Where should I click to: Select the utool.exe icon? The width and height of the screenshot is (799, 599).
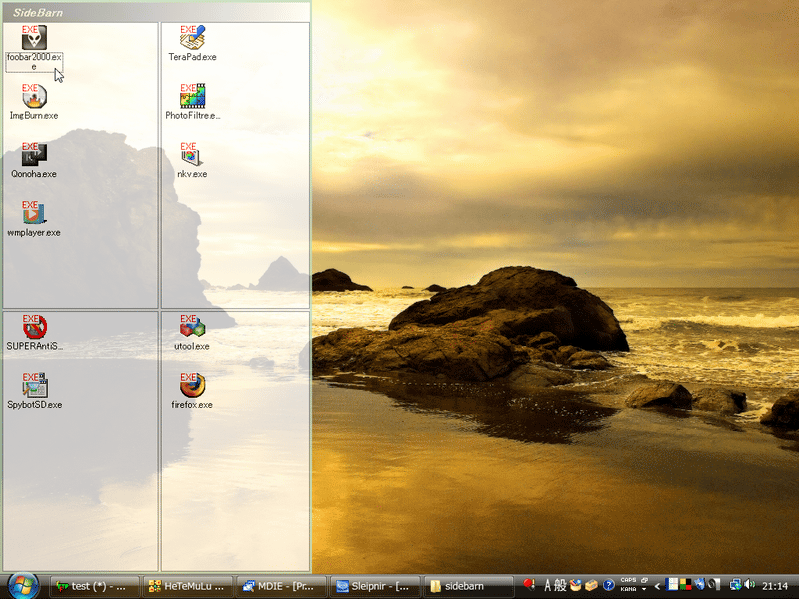pos(192,328)
